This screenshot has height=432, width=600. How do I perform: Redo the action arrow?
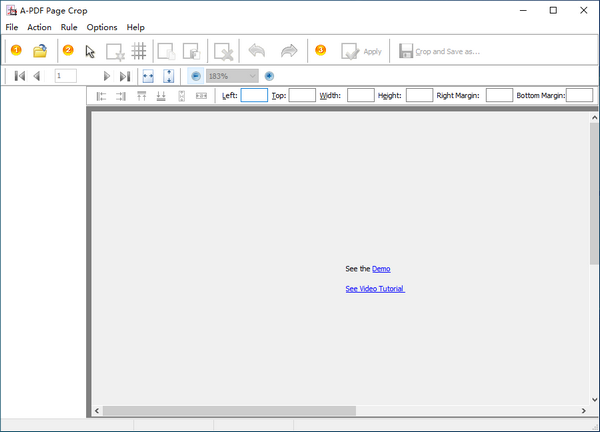(289, 51)
